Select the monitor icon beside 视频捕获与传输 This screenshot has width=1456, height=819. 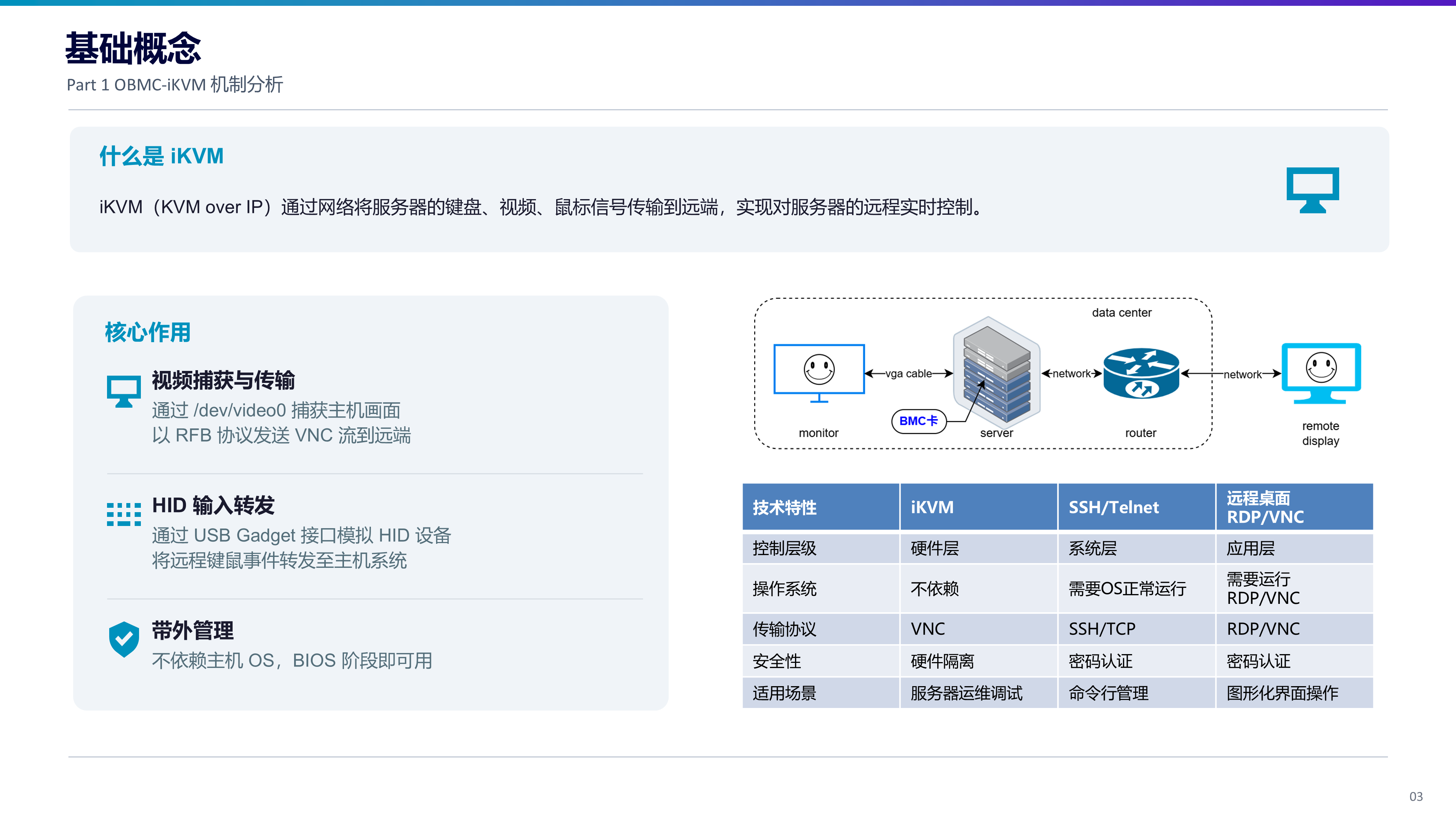click(124, 391)
